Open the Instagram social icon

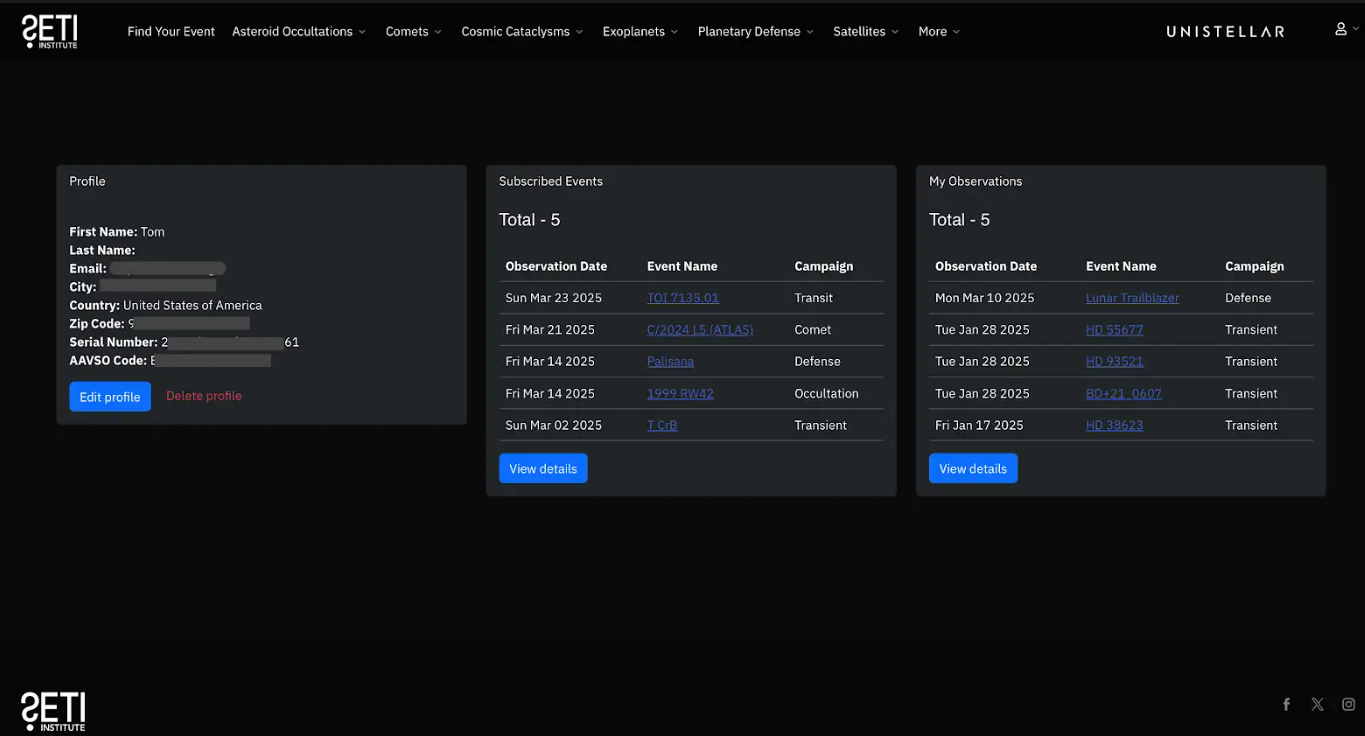[x=1348, y=704]
